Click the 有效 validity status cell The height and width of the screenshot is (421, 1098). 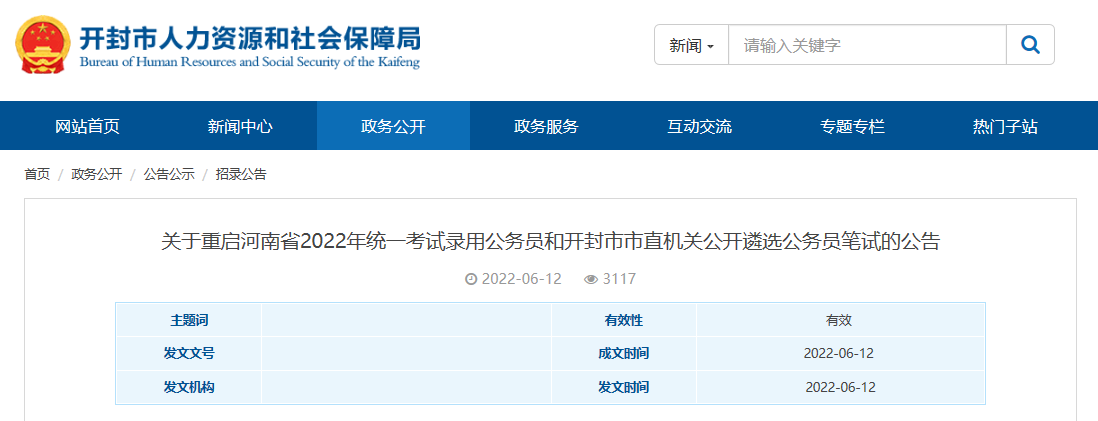coord(839,320)
